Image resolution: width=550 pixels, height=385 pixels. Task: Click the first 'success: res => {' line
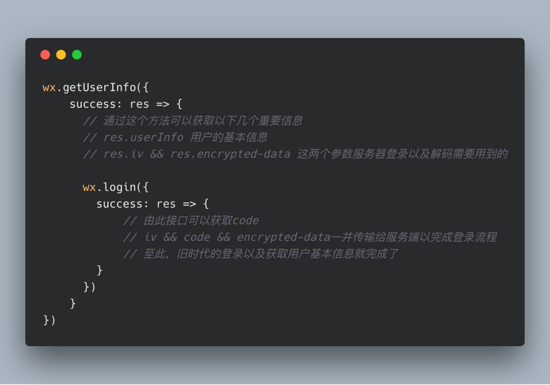coord(126,104)
